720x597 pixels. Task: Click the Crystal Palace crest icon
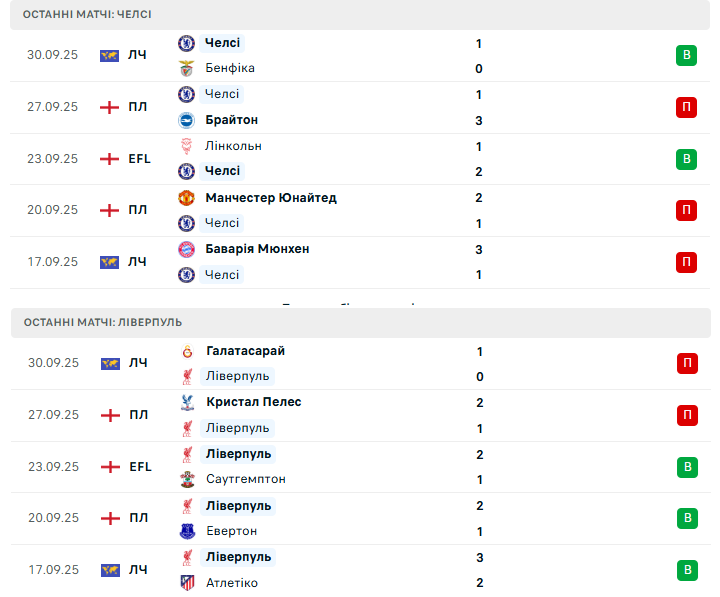(186, 402)
